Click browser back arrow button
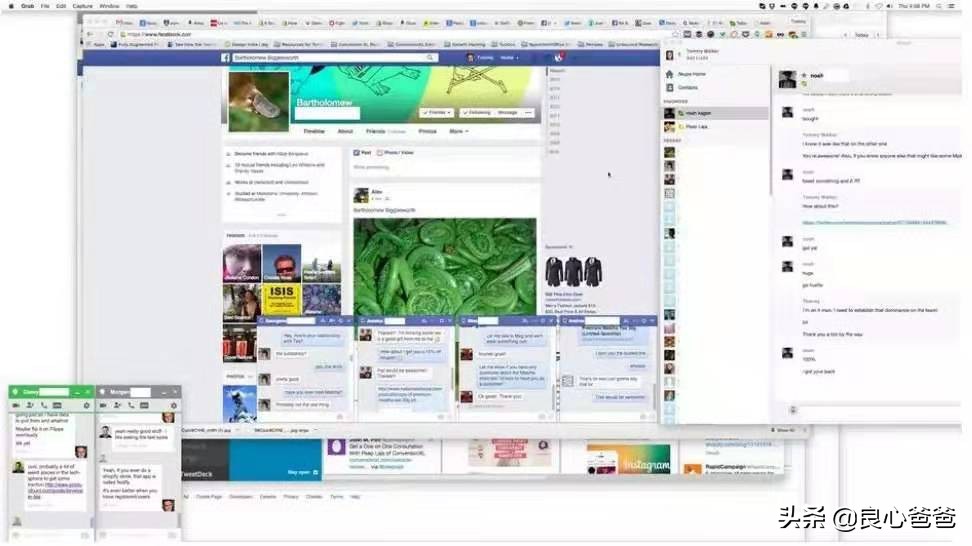Screen dimensions: 972x546 [91, 34]
